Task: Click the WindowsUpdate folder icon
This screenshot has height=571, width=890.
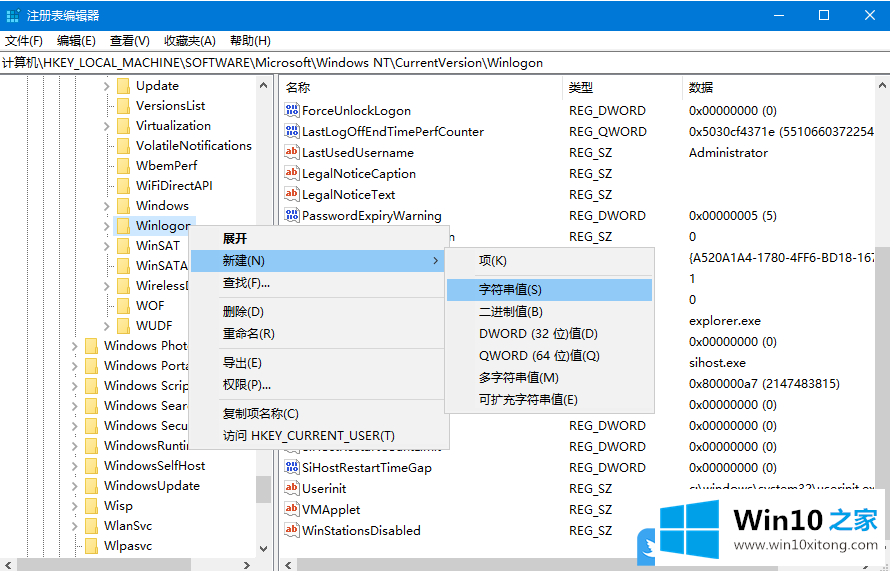Action: coord(91,486)
